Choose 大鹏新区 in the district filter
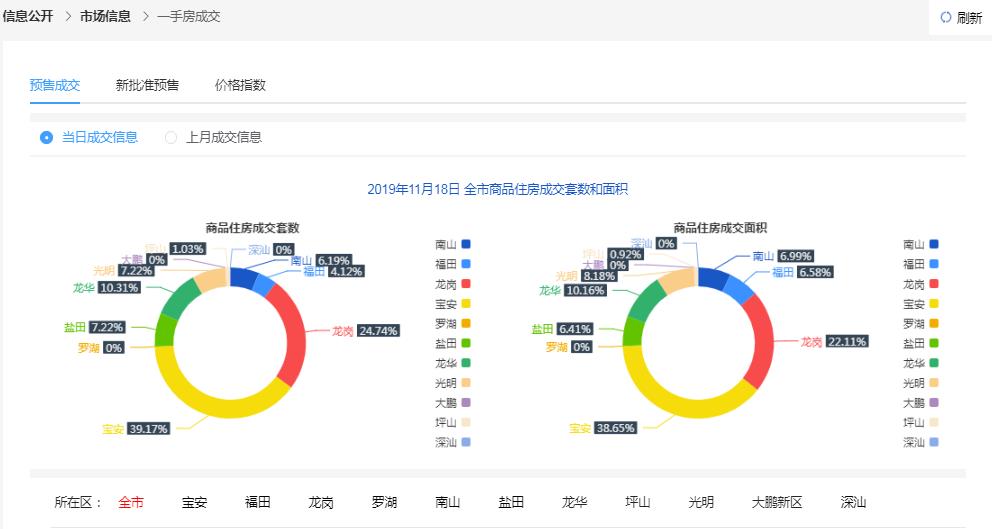Image resolution: width=992 pixels, height=529 pixels. click(777, 502)
